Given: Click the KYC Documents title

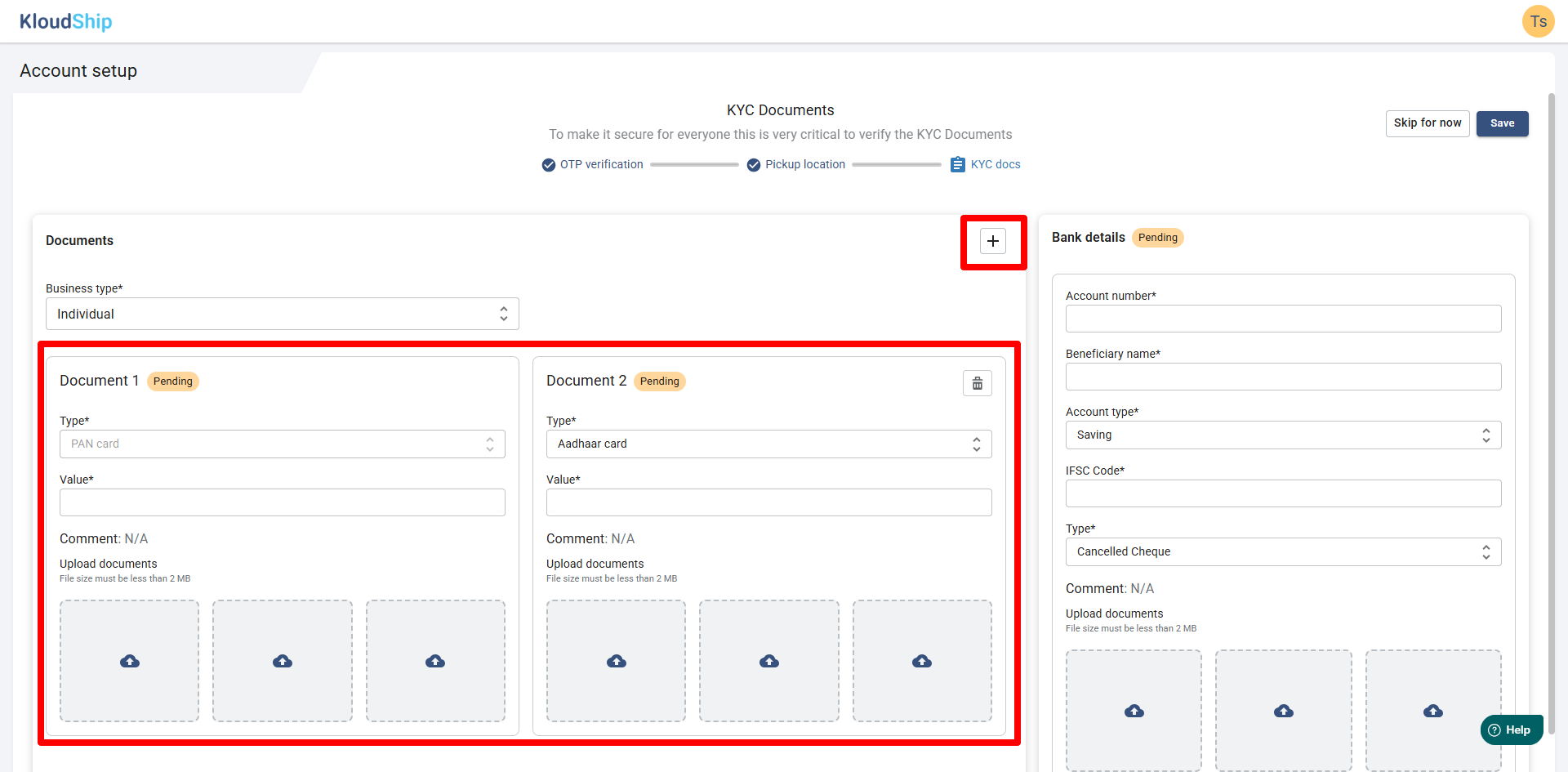Looking at the screenshot, I should [x=781, y=110].
